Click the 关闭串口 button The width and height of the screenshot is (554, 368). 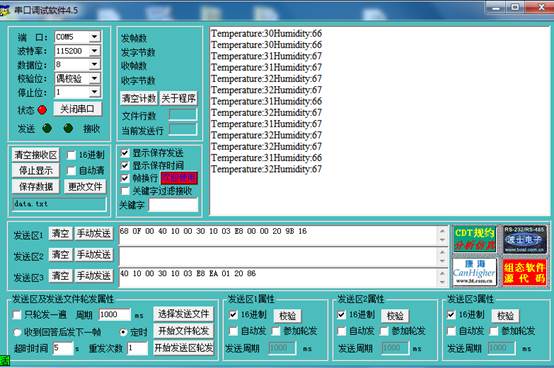pyautogui.click(x=77, y=109)
